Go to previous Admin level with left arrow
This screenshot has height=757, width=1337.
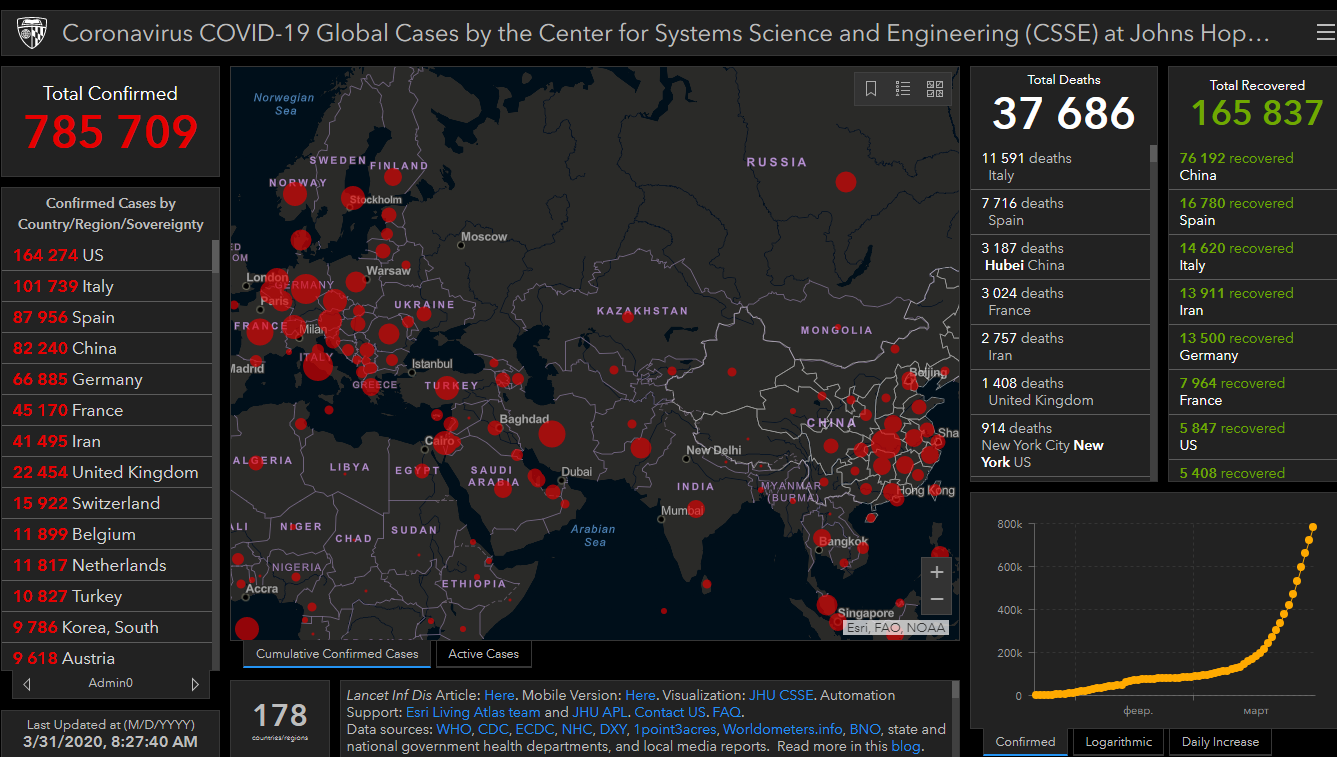tap(27, 684)
